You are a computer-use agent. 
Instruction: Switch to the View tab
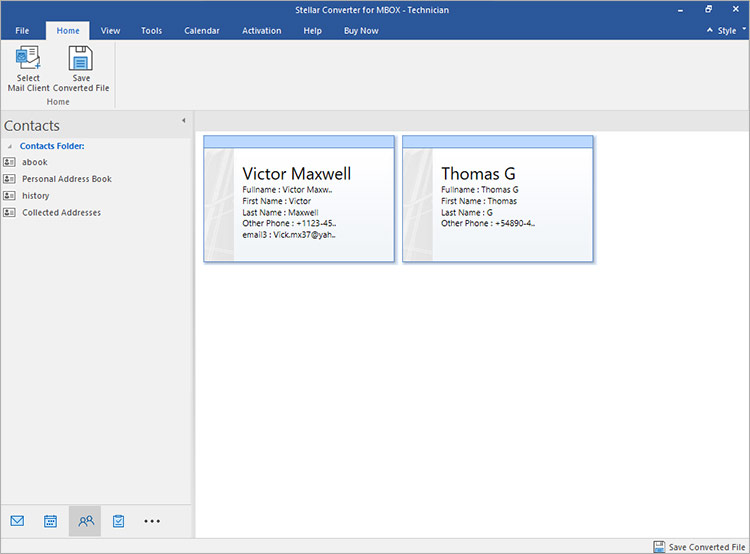pyautogui.click(x=111, y=31)
